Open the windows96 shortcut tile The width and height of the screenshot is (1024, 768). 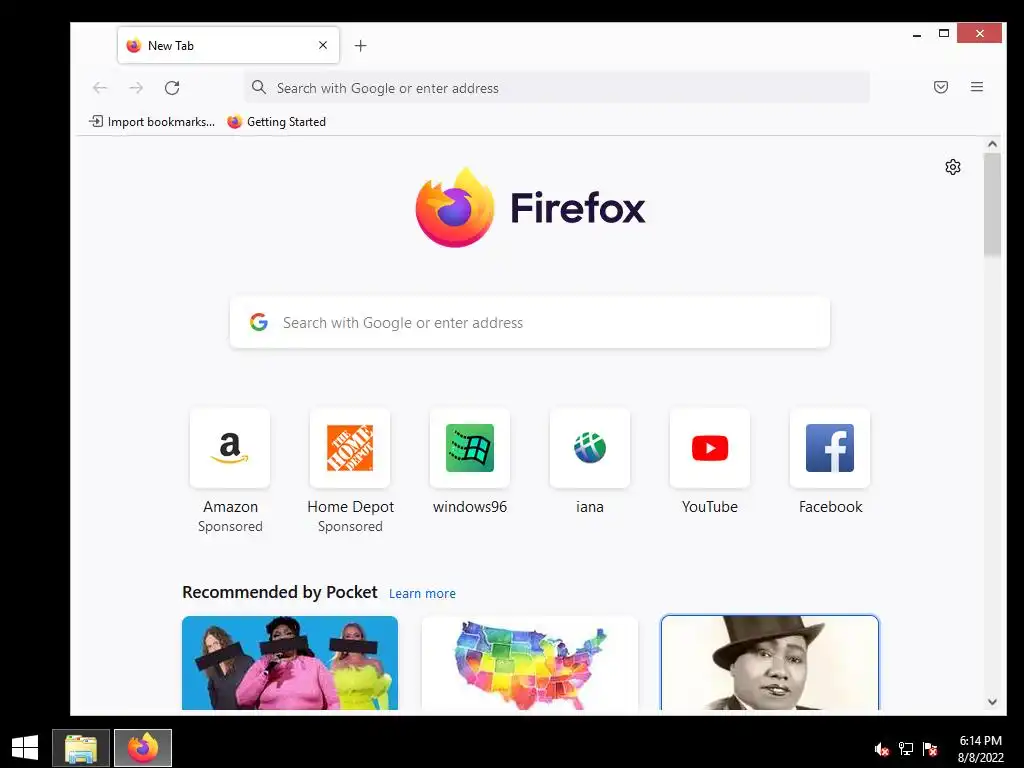(x=470, y=462)
